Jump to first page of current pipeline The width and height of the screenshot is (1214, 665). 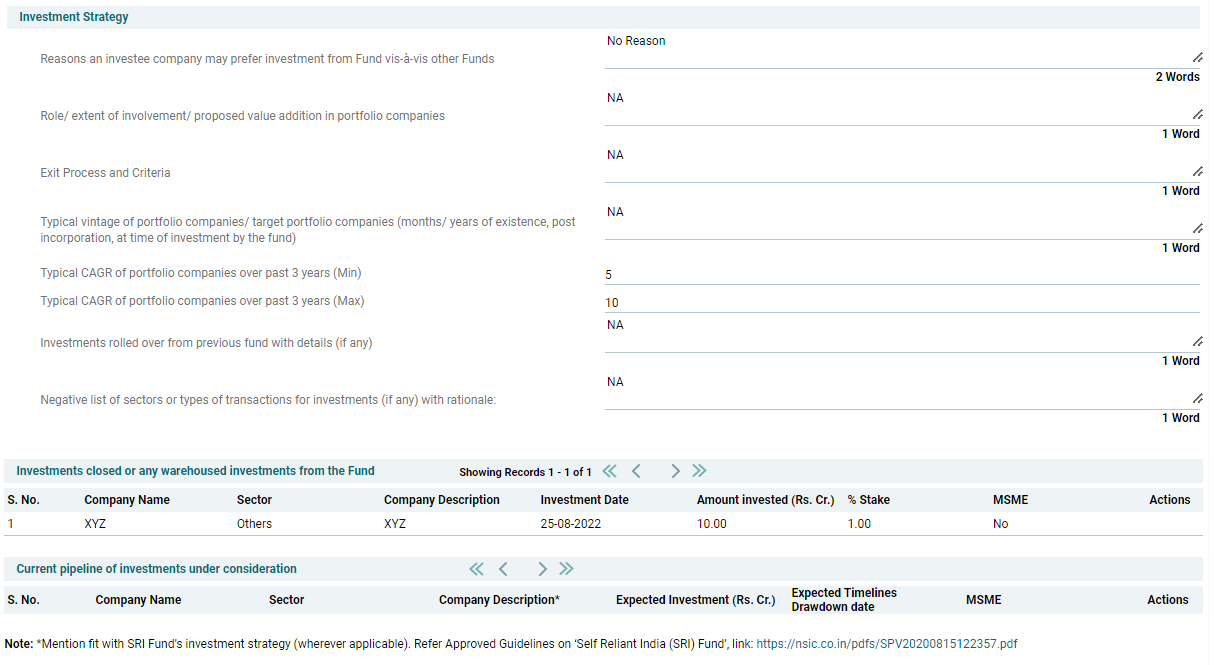point(476,569)
